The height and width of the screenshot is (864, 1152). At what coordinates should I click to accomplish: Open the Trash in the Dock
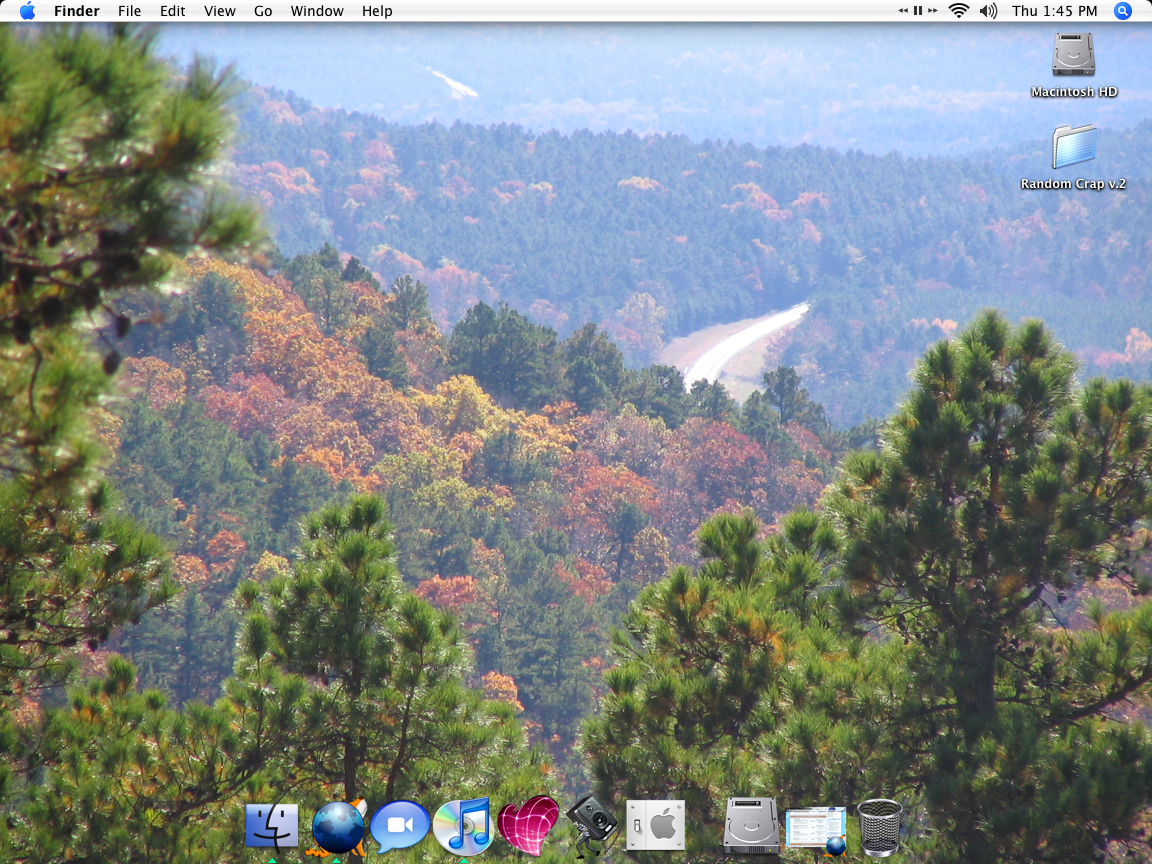click(879, 827)
